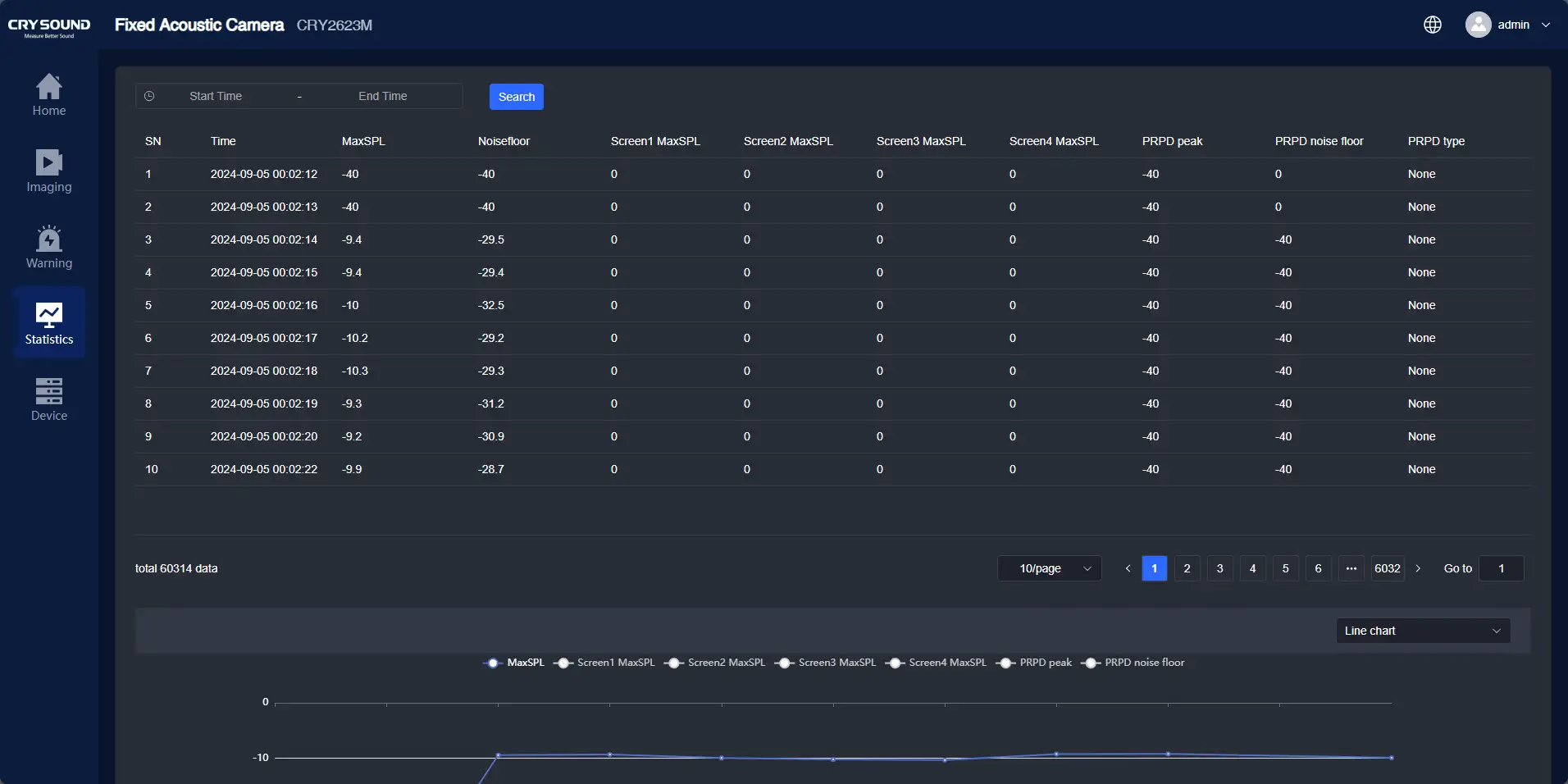Viewport: 1568px width, 784px height.
Task: Expand the admin account menu
Action: pos(1512,25)
